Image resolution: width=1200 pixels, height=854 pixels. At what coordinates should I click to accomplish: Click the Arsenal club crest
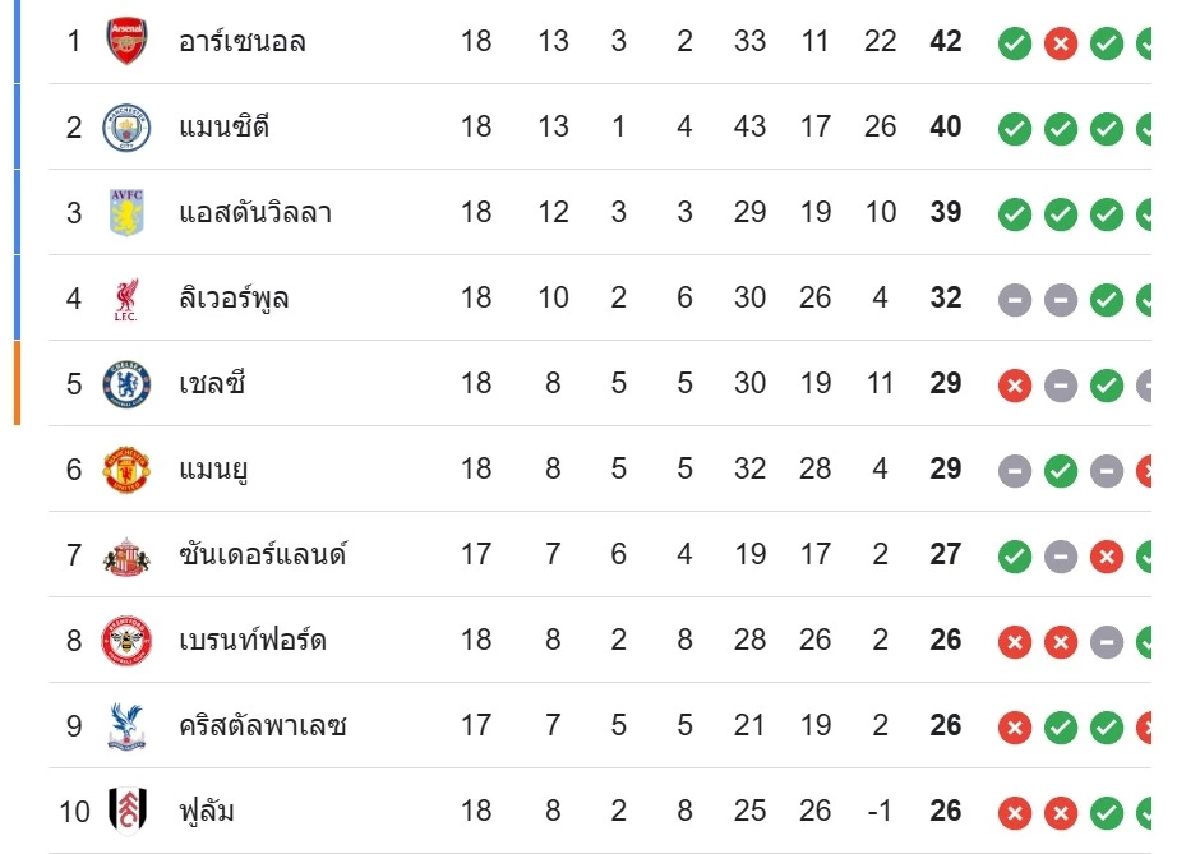pos(127,42)
